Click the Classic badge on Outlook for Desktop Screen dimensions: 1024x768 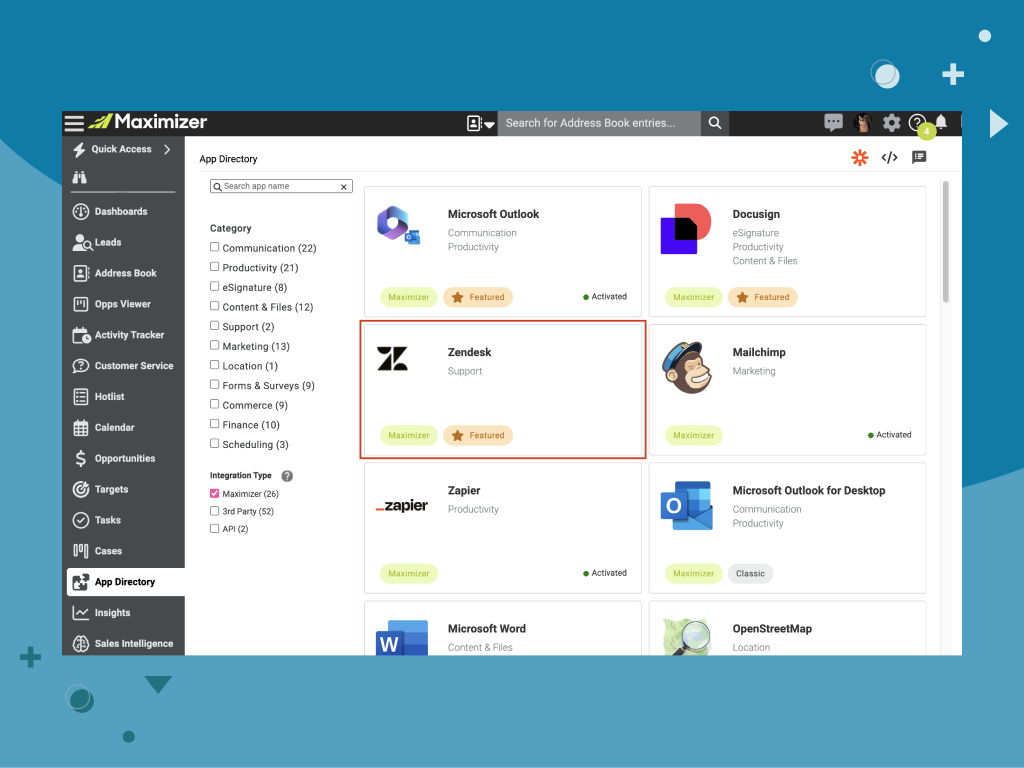[750, 573]
